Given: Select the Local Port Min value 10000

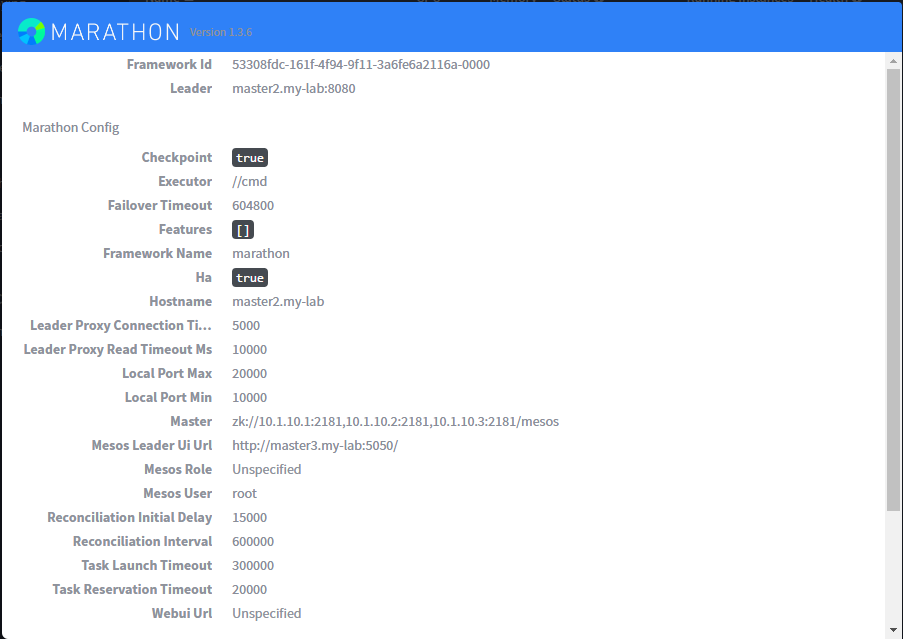Looking at the screenshot, I should 249,397.
